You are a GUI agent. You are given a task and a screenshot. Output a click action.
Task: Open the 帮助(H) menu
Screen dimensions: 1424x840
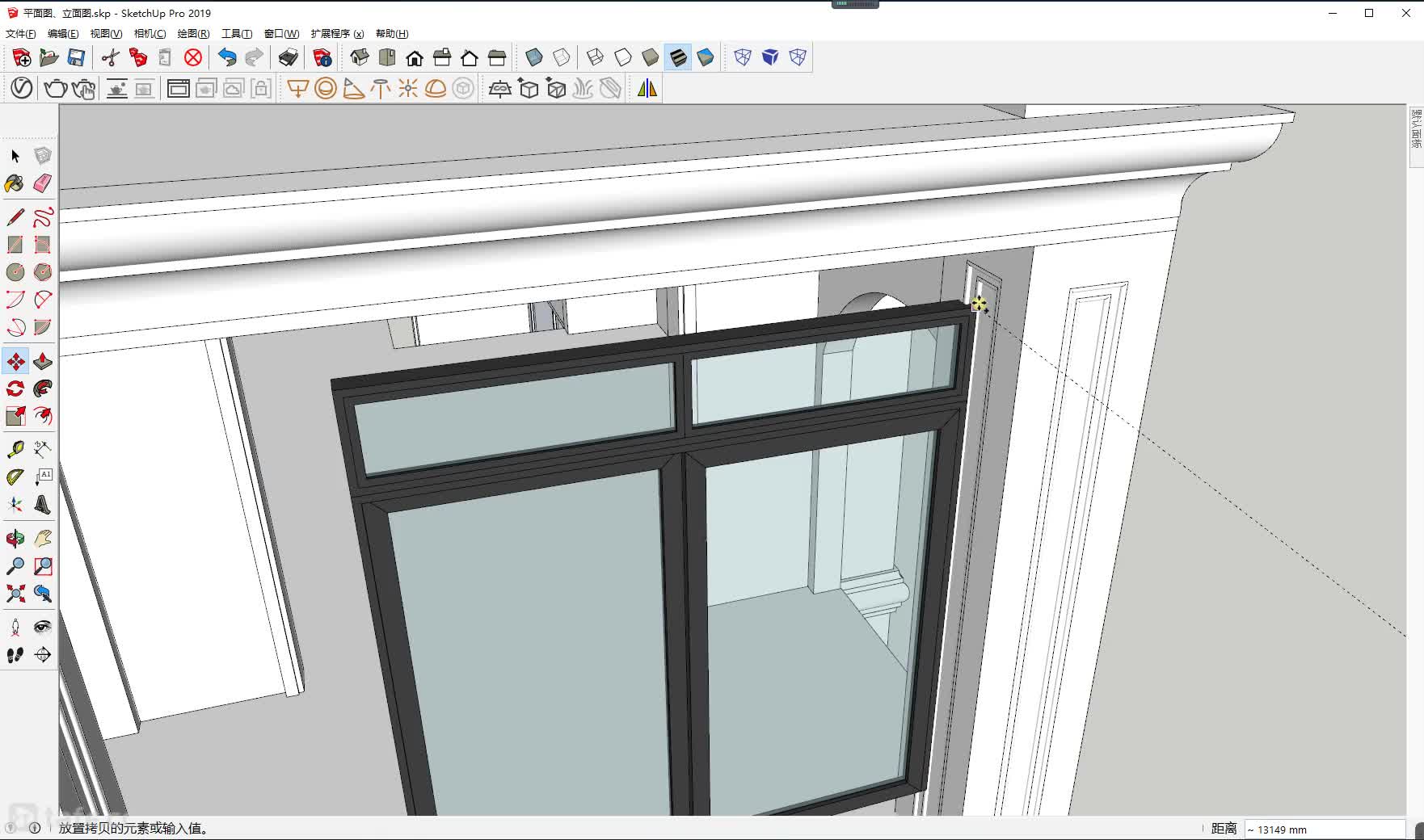(x=392, y=33)
